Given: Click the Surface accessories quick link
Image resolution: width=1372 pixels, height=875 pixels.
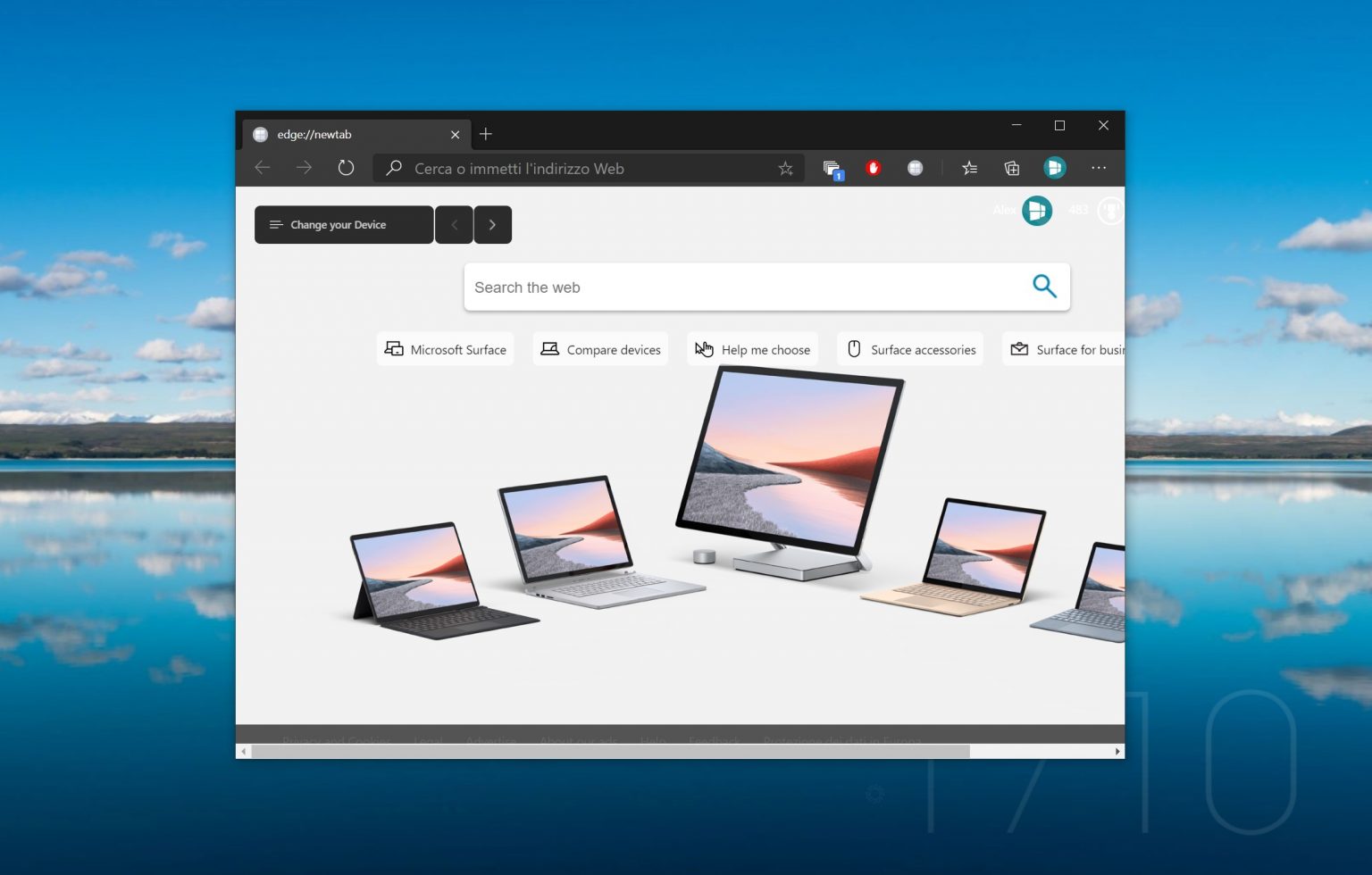Looking at the screenshot, I should pos(909,349).
